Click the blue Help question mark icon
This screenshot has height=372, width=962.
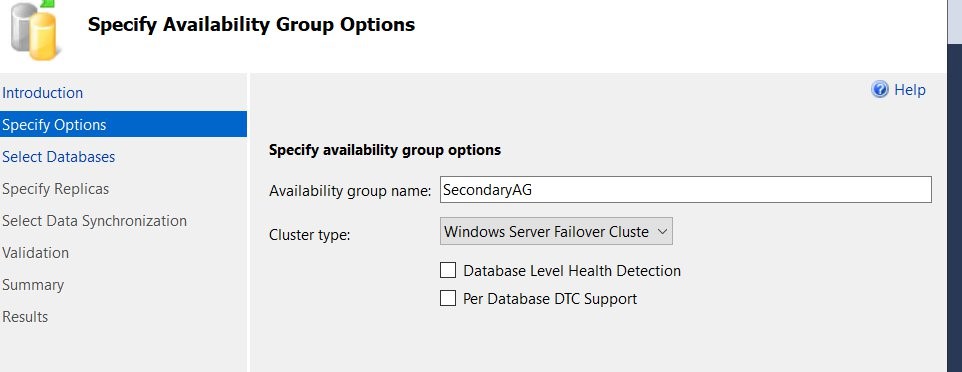pos(880,90)
